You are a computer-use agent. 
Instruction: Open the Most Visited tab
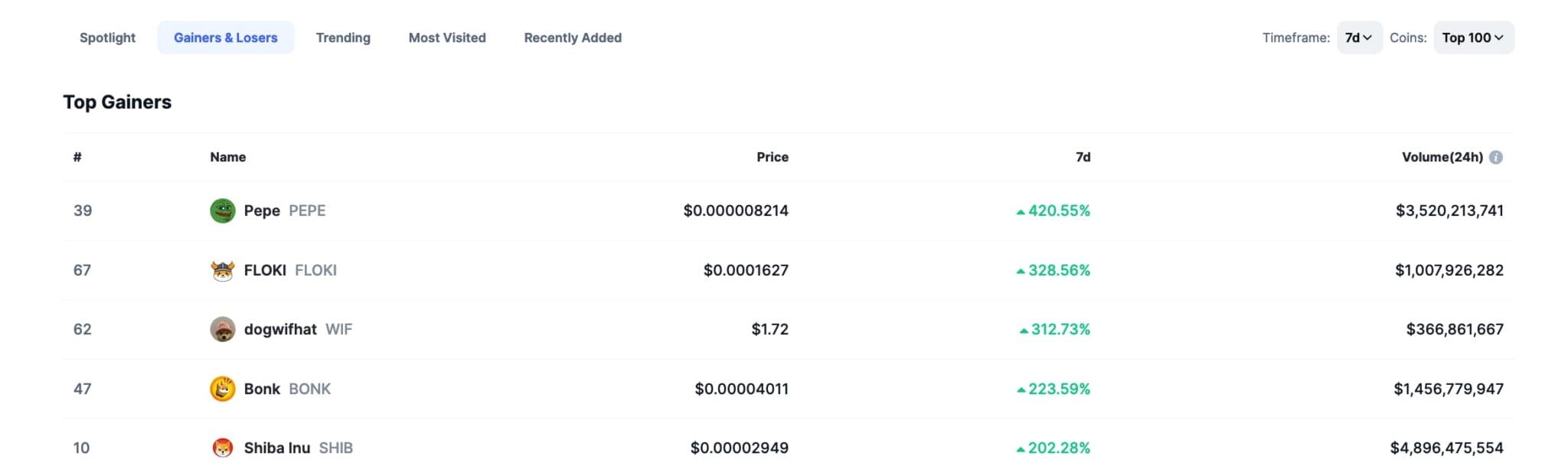(x=447, y=37)
